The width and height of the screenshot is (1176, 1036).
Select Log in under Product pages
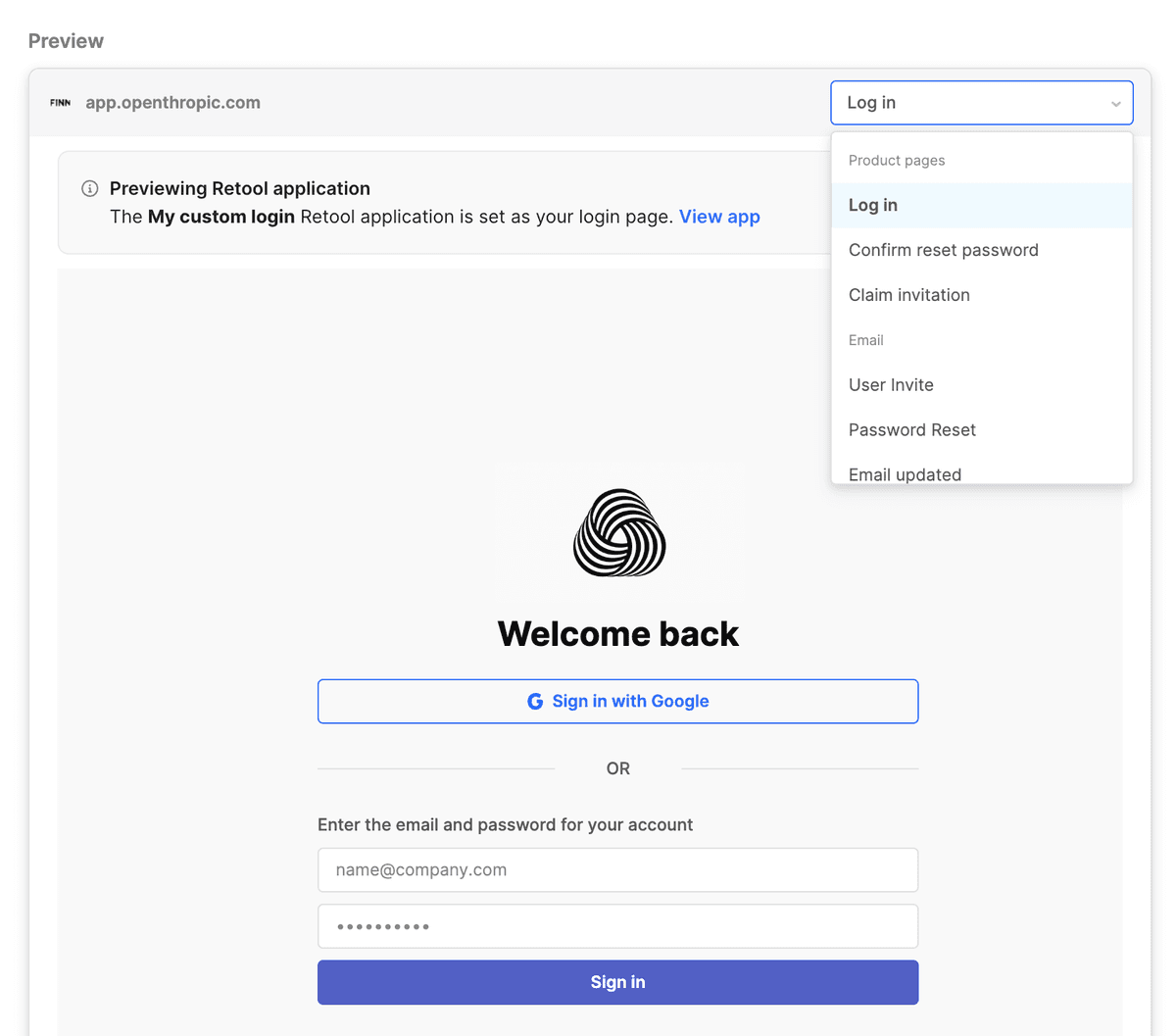click(872, 205)
